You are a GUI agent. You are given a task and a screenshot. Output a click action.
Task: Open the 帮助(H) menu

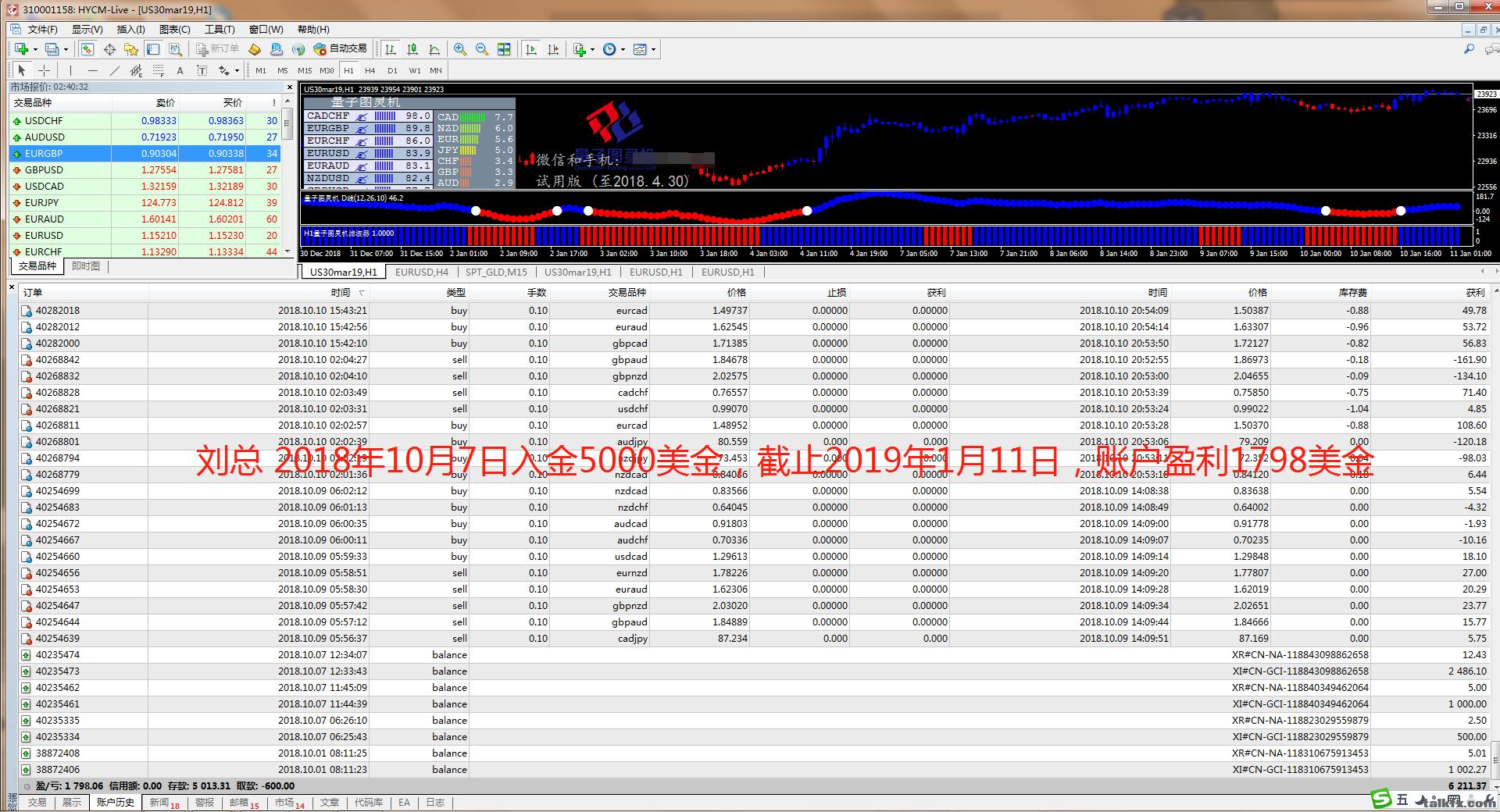313,29
